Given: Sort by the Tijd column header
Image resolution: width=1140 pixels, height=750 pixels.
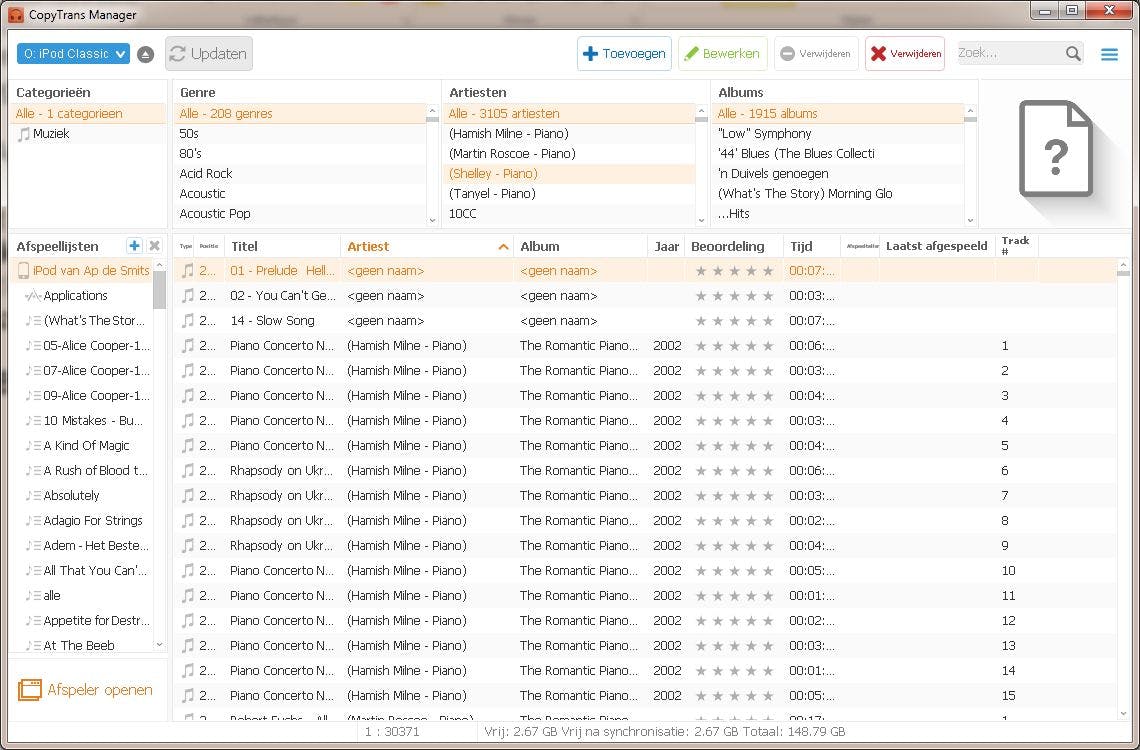Looking at the screenshot, I should pos(811,246).
